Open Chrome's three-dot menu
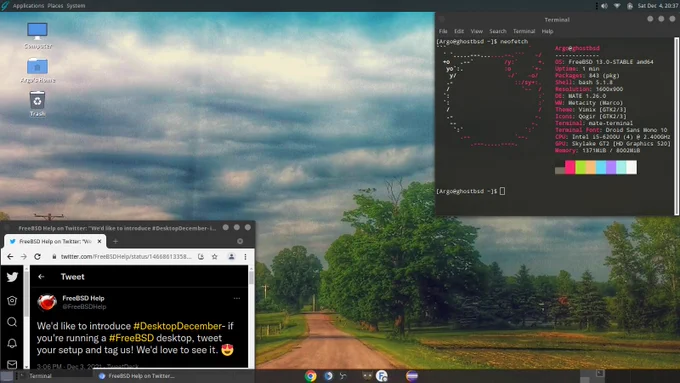The image size is (680, 383). point(245,257)
